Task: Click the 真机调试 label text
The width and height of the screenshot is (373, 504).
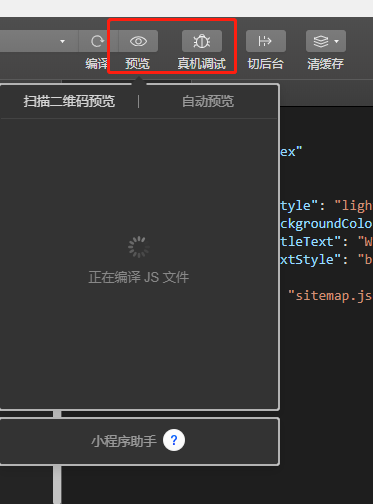Action: pyautogui.click(x=202, y=64)
